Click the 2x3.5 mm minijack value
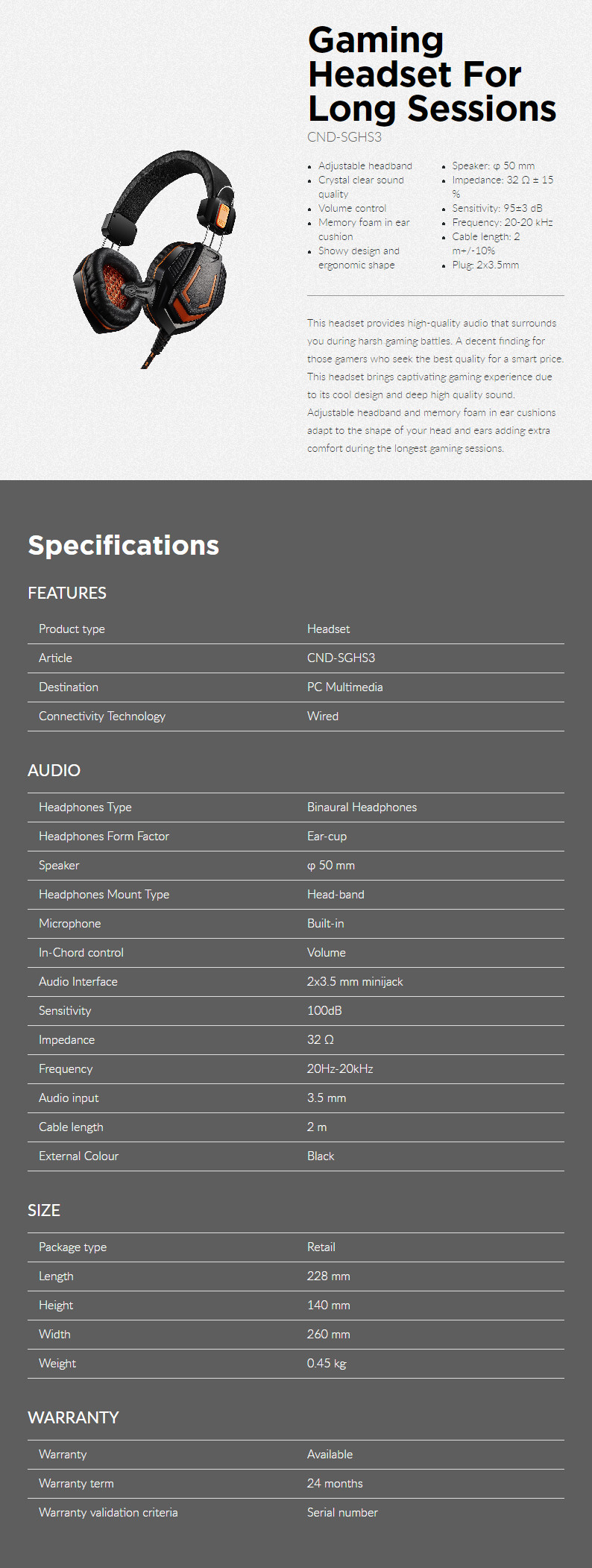The image size is (592, 1568). (355, 982)
